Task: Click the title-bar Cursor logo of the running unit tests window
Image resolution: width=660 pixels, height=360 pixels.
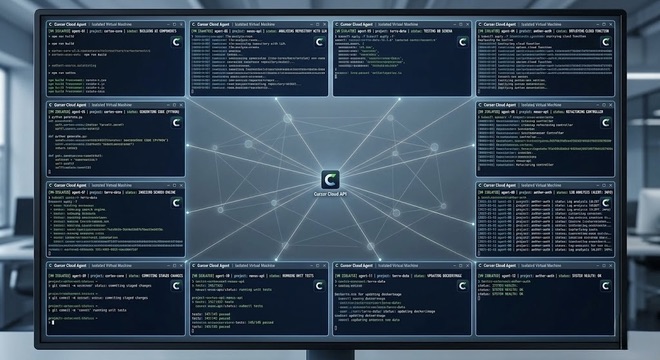Action: [194, 266]
